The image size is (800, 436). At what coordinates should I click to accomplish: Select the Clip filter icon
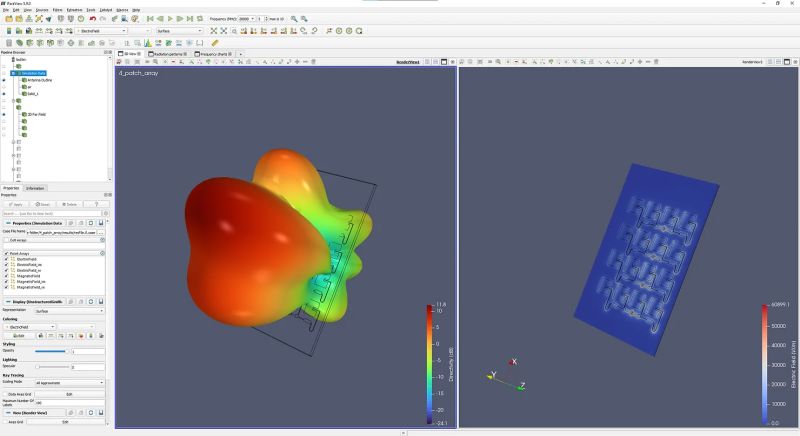pos(30,43)
